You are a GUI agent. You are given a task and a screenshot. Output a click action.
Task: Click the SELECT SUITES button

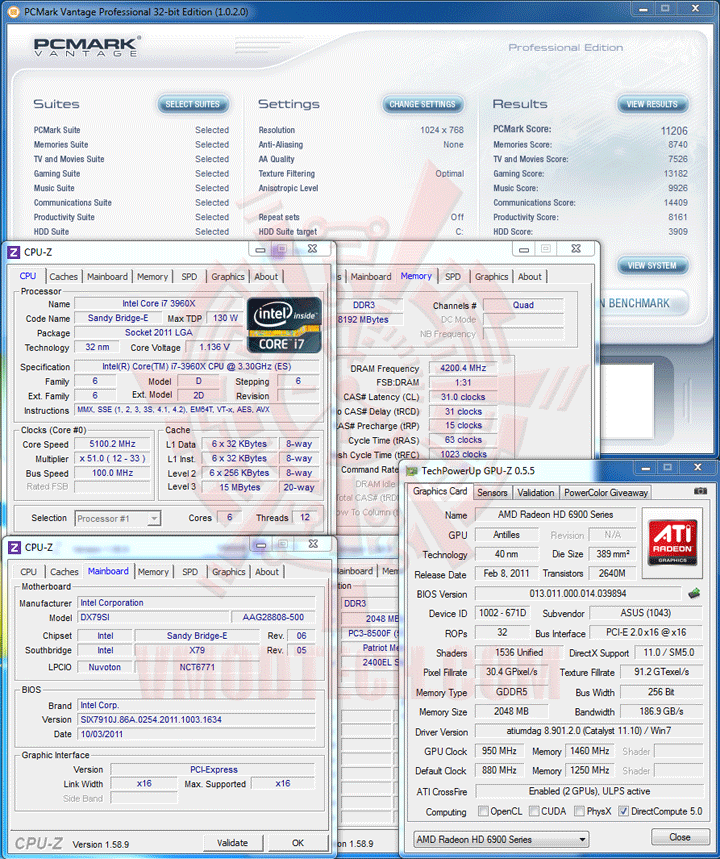(x=192, y=104)
